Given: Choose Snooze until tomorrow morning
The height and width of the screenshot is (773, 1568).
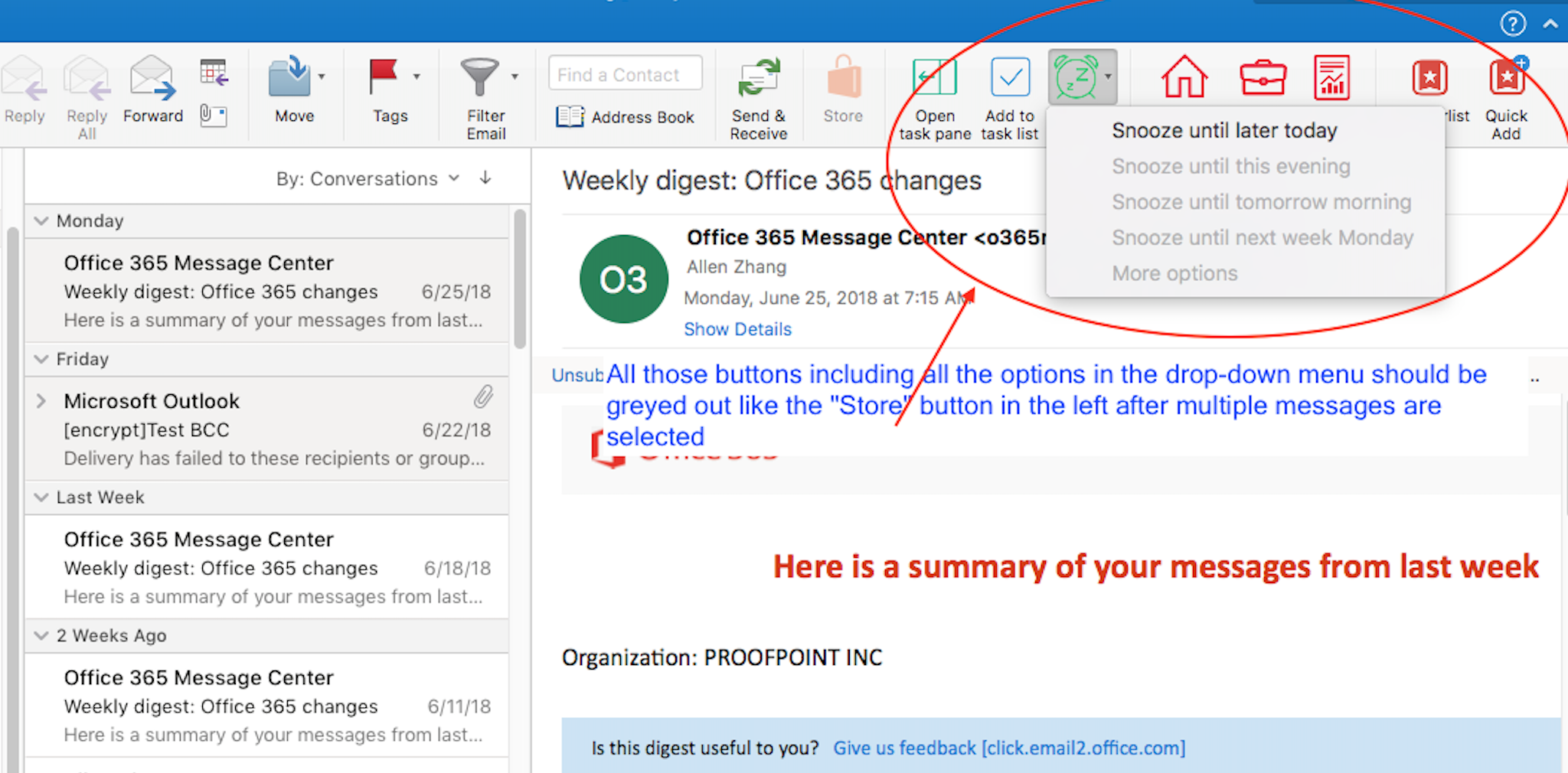Looking at the screenshot, I should tap(1246, 202).
